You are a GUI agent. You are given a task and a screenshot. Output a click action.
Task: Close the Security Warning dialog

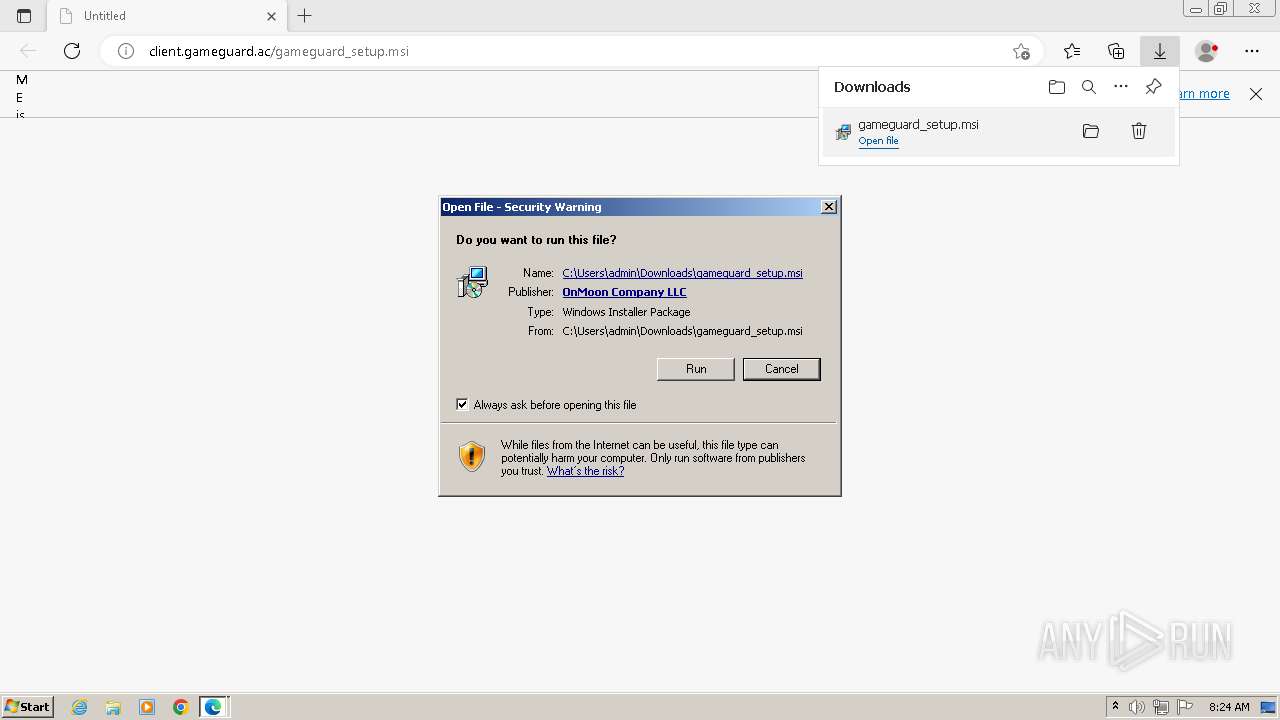coord(829,206)
